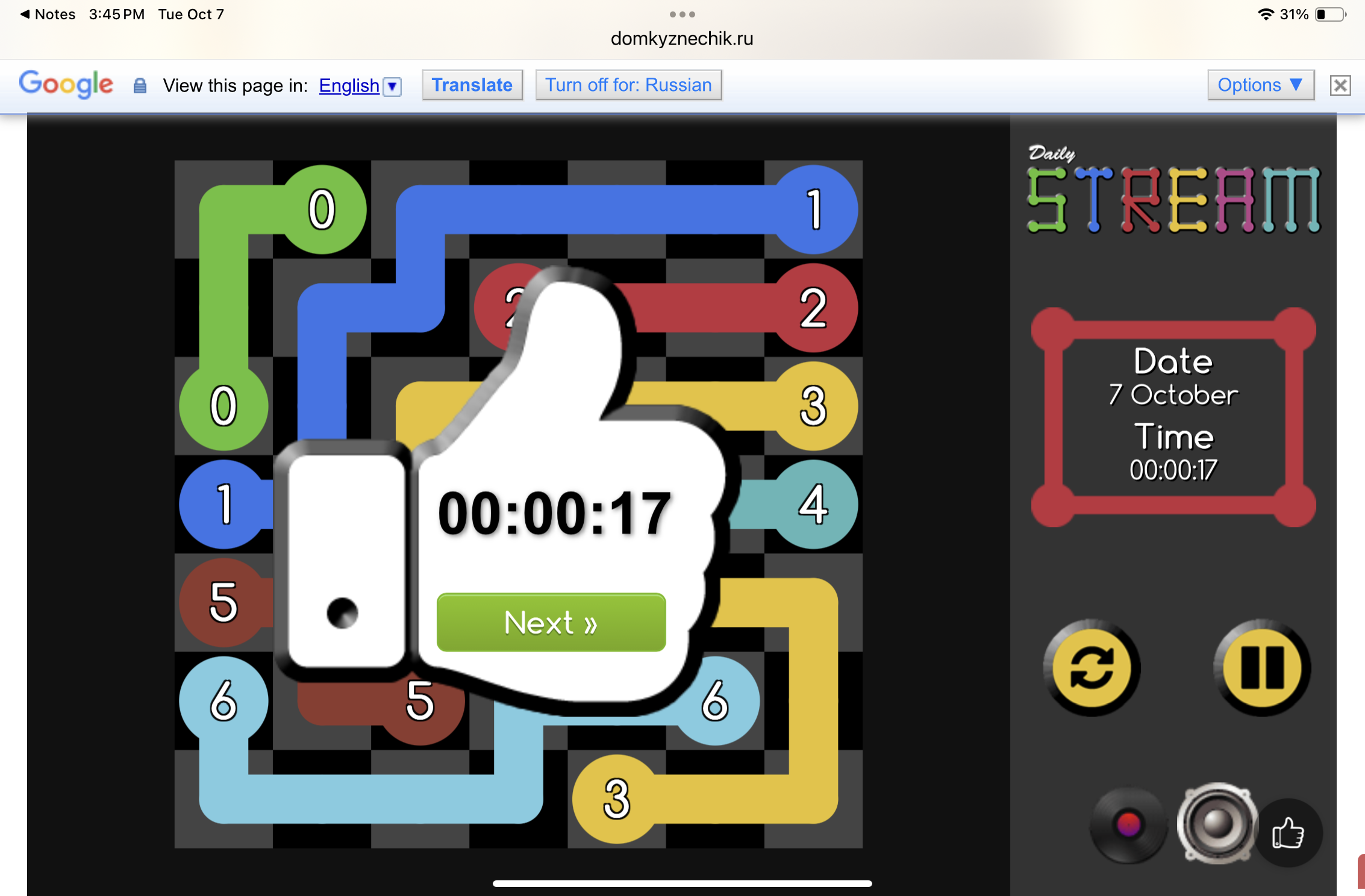Screen dimensions: 1365x896
Task: Open the Options dropdown menu
Action: pyautogui.click(x=1260, y=85)
